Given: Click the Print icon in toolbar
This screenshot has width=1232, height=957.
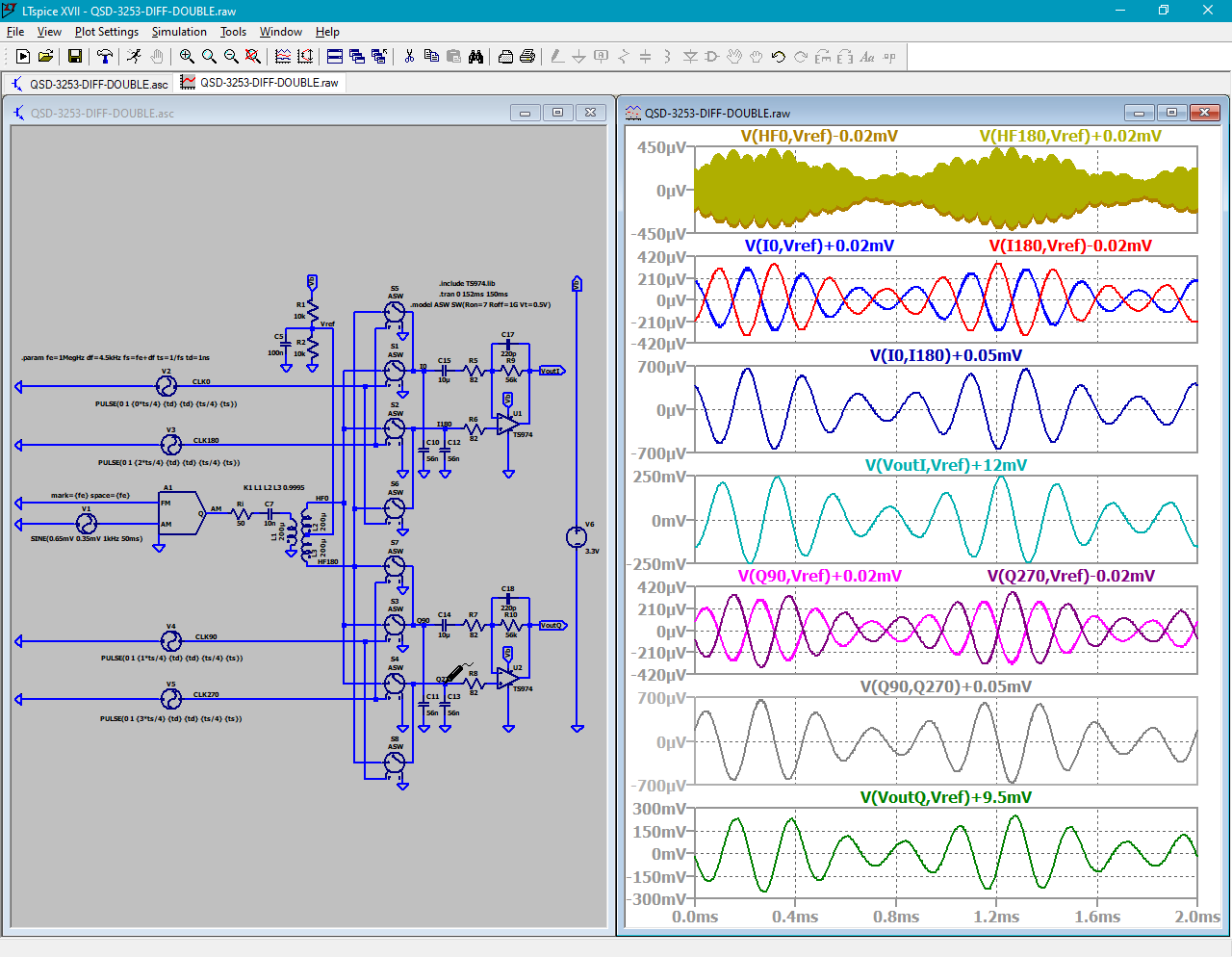Looking at the screenshot, I should [x=527, y=57].
